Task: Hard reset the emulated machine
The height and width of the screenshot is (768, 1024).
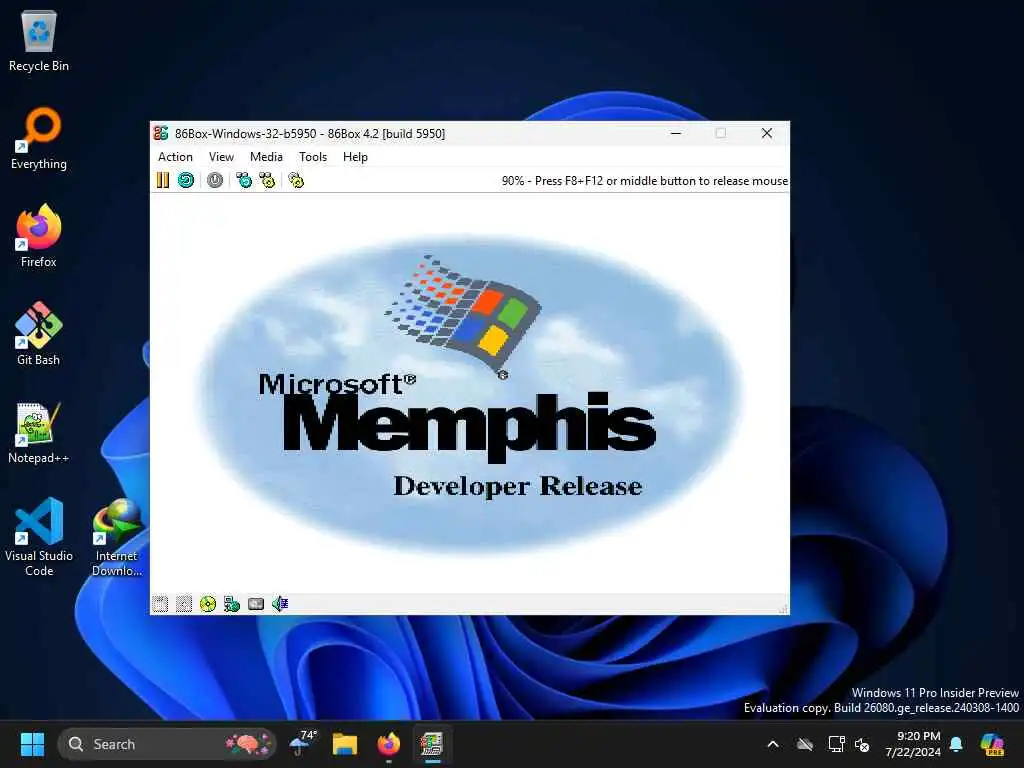Action: click(186, 180)
